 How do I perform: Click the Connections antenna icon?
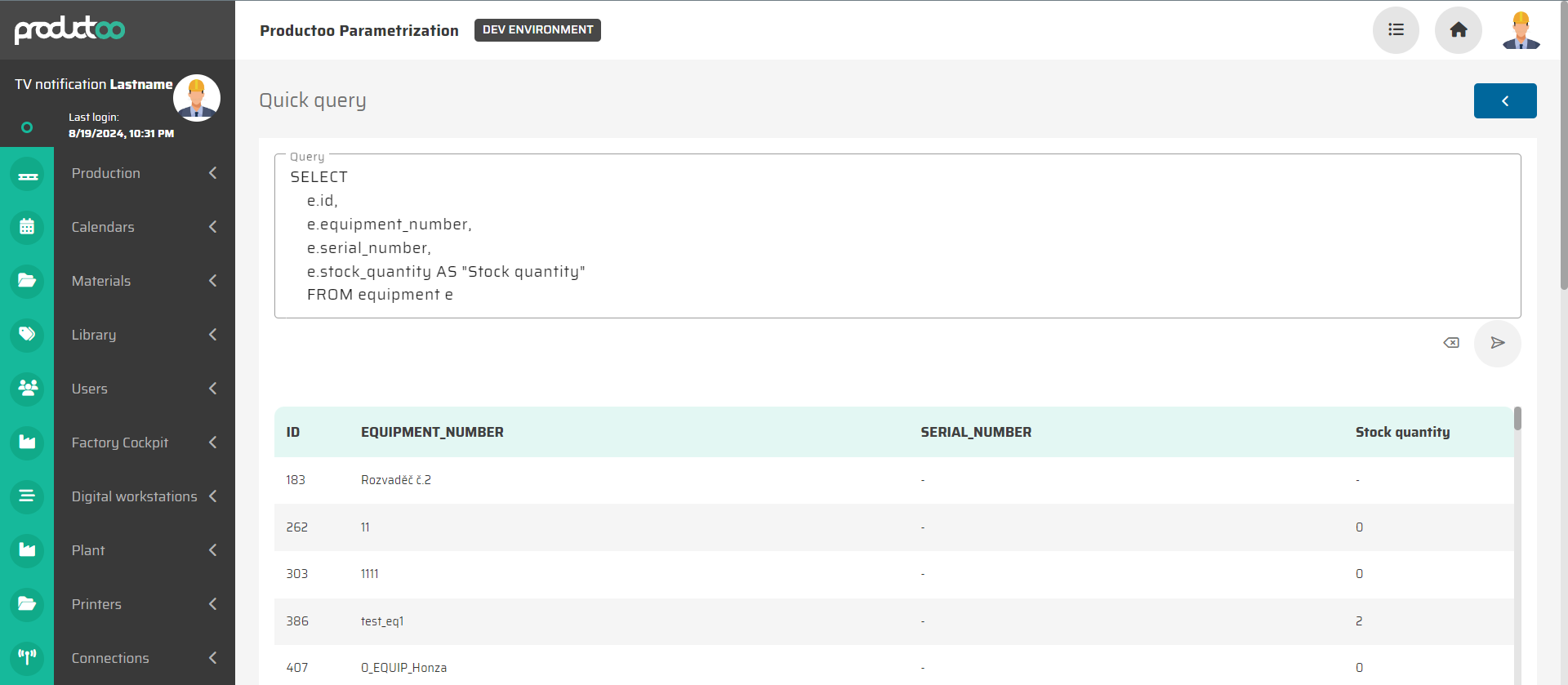[27, 657]
